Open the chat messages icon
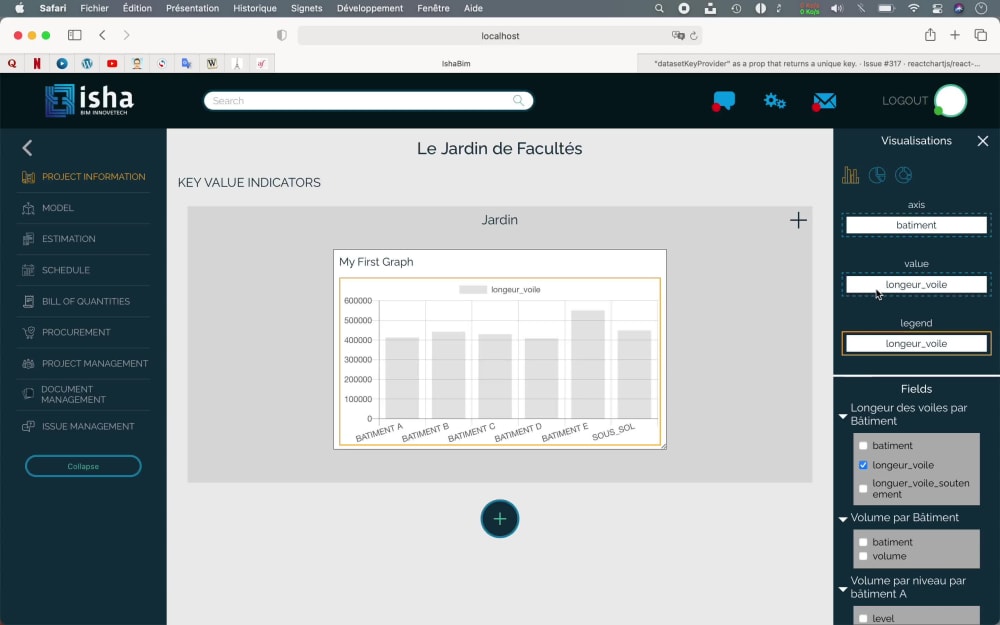This screenshot has width=1000, height=625. [x=723, y=101]
